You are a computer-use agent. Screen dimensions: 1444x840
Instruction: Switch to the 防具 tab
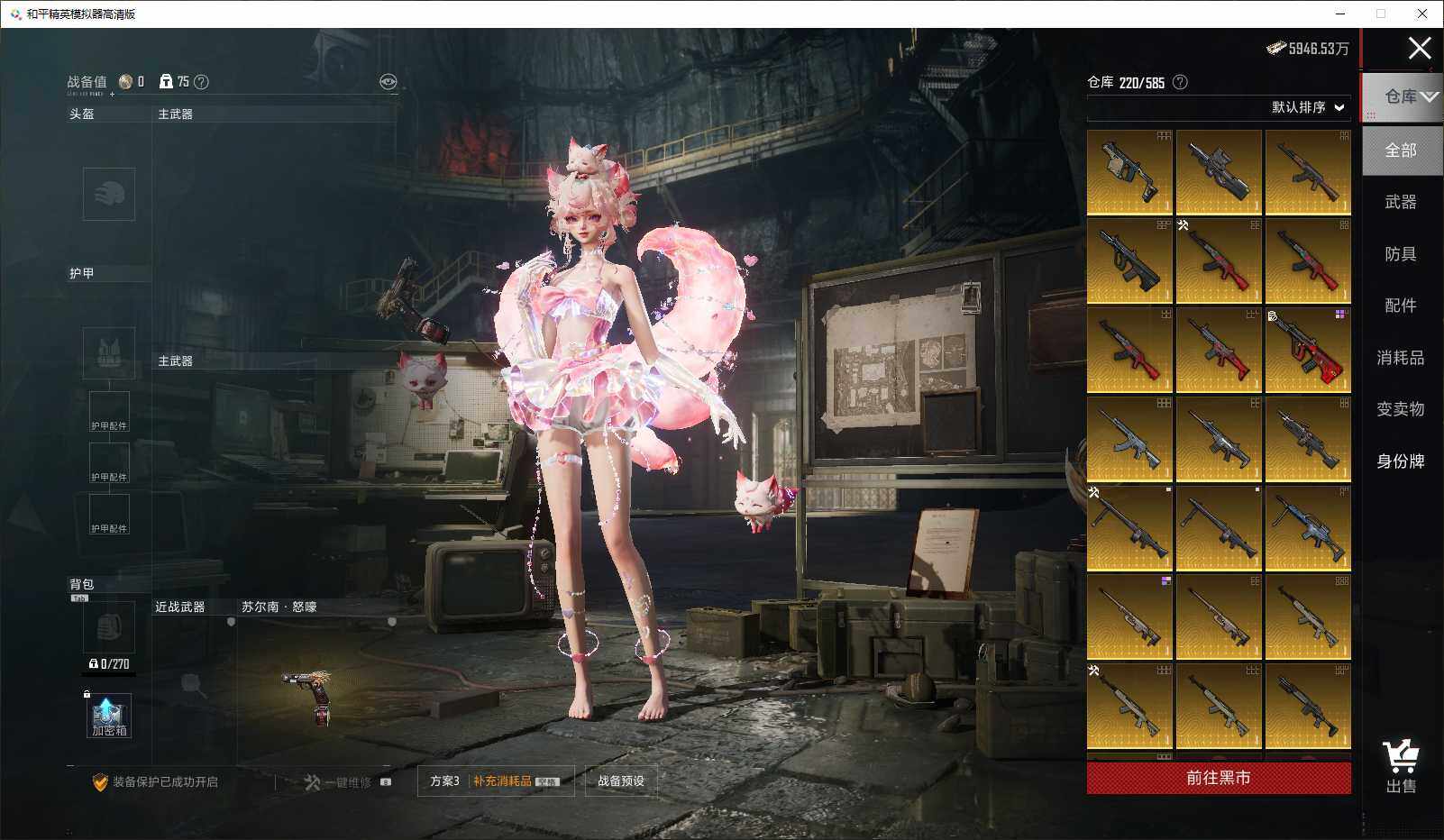click(1401, 254)
